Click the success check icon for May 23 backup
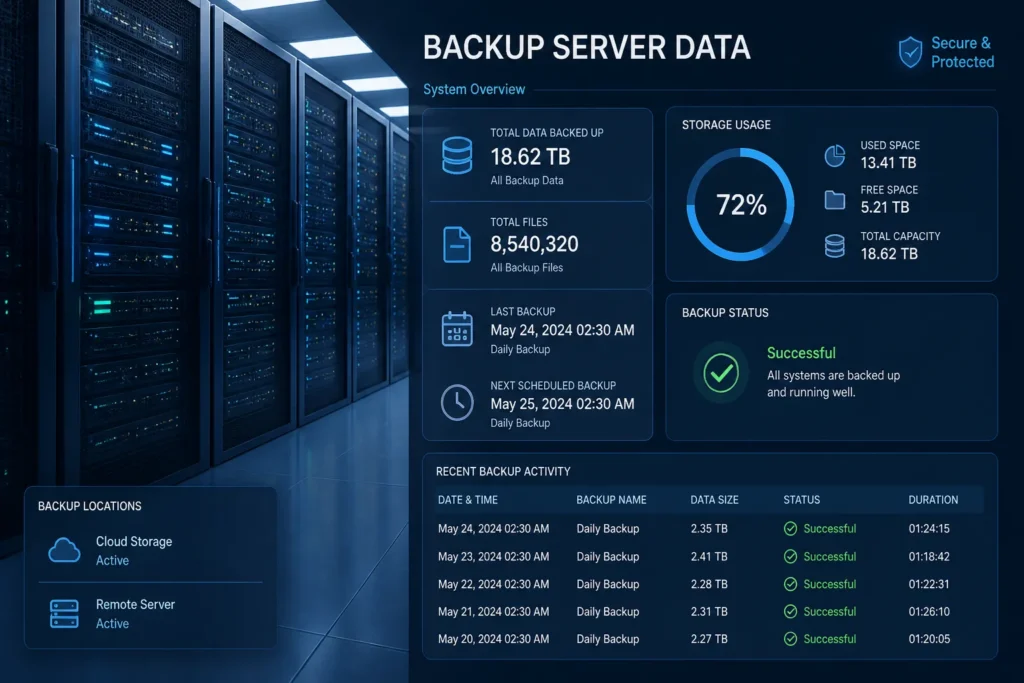Viewport: 1024px width, 683px height. 790,556
